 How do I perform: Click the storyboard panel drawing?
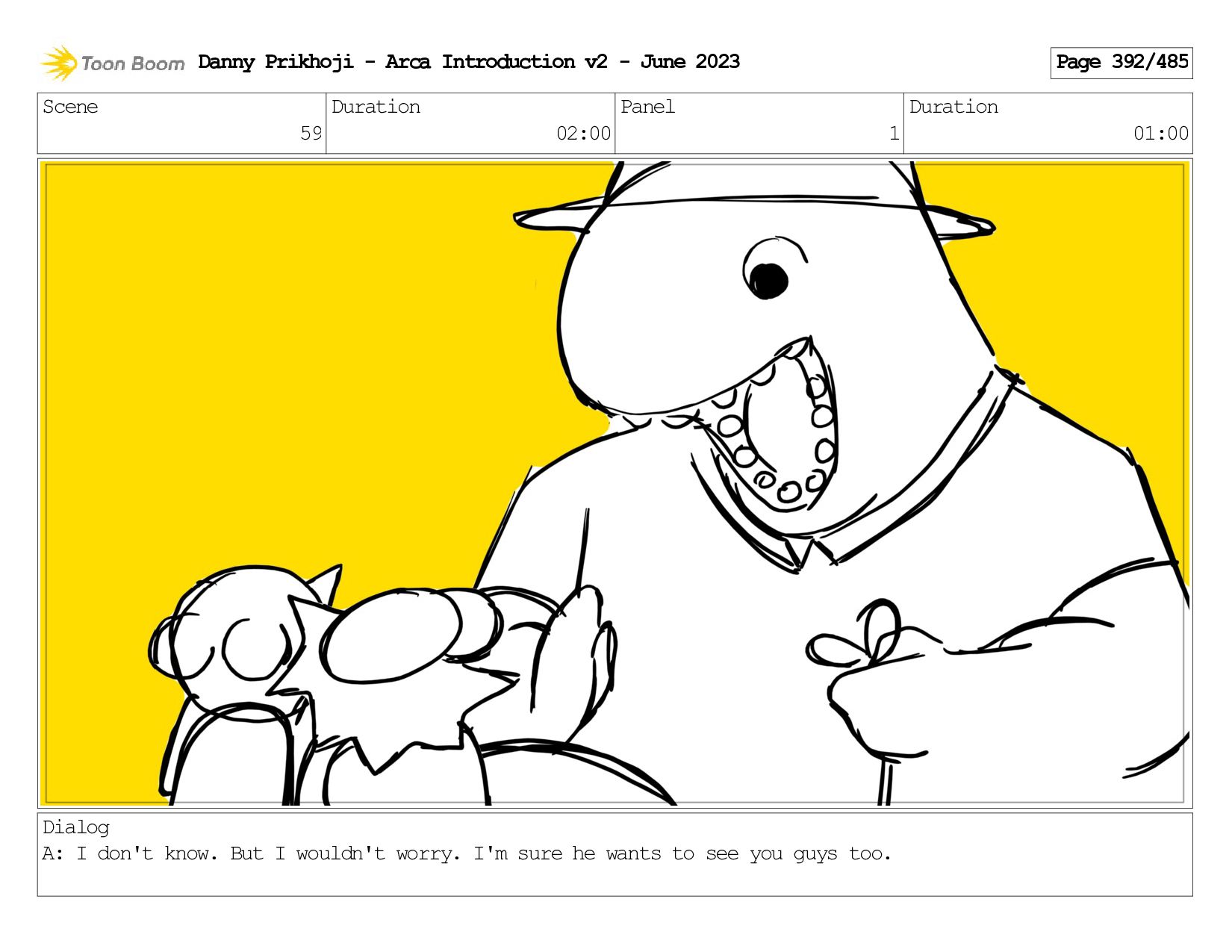[x=615, y=483]
